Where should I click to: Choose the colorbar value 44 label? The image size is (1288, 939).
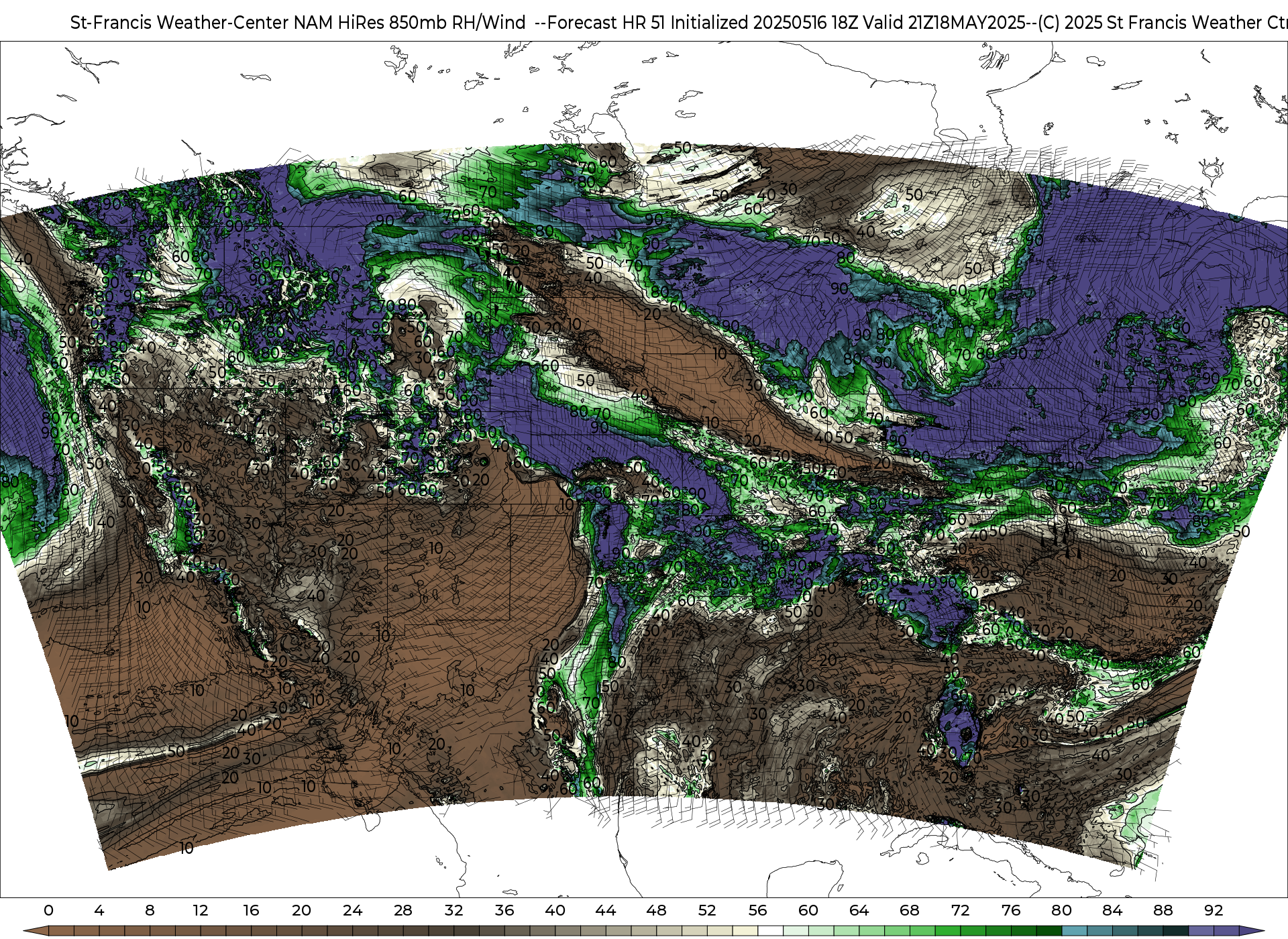pyautogui.click(x=606, y=910)
